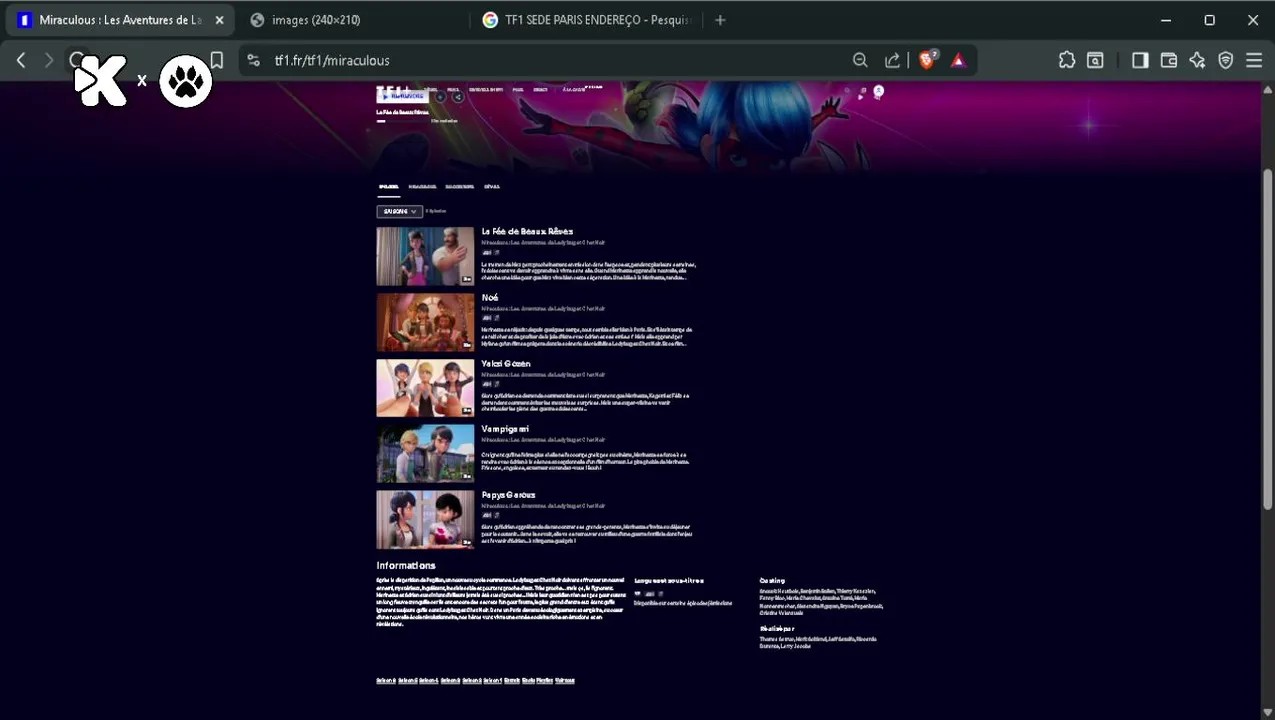Open the Brave main hamburger menu
Image resolution: width=1275 pixels, height=720 pixels.
click(1254, 60)
